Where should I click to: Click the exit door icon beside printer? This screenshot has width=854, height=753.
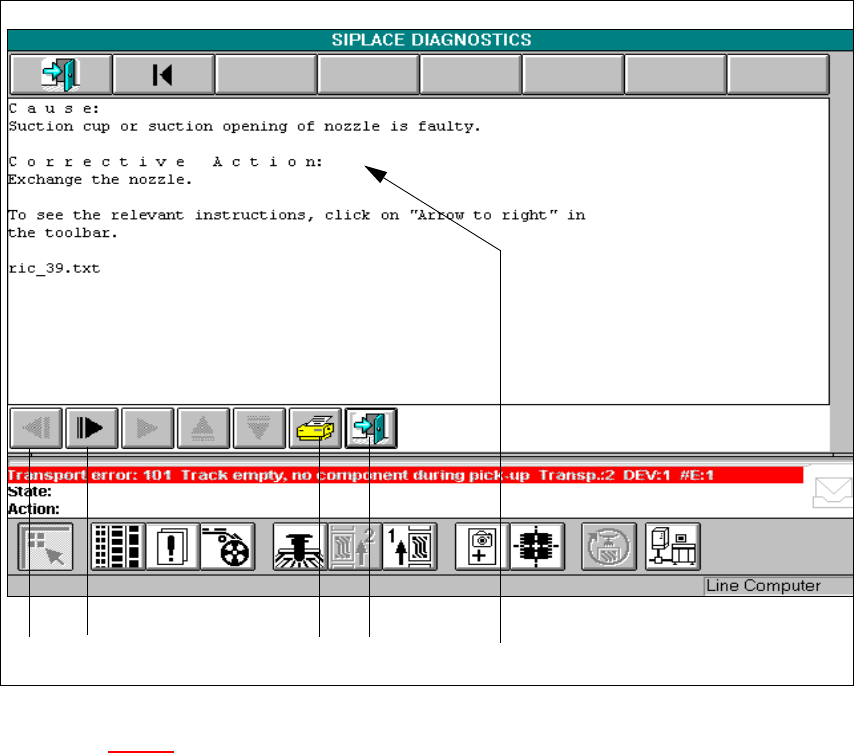pos(371,428)
